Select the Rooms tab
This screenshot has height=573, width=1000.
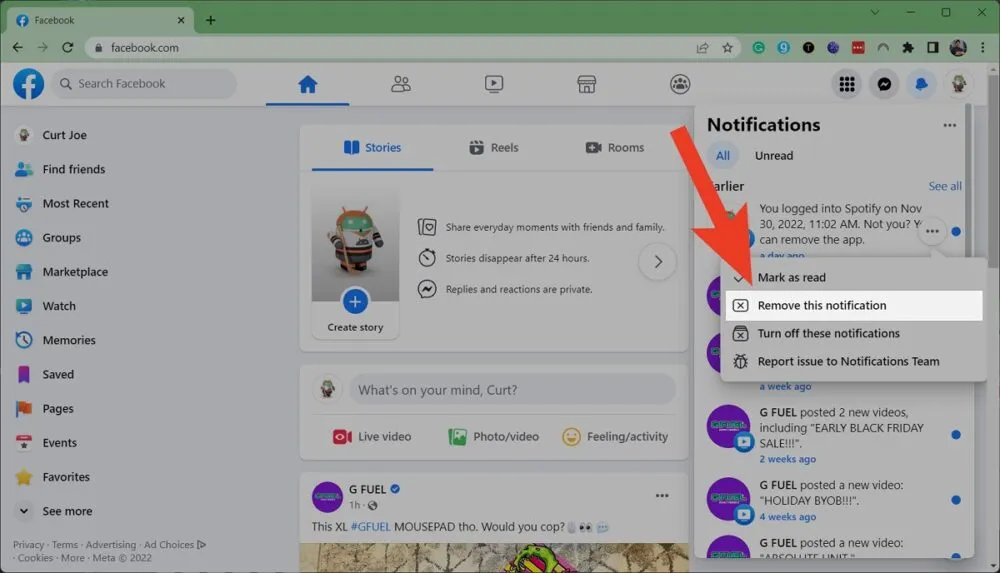click(x=615, y=147)
